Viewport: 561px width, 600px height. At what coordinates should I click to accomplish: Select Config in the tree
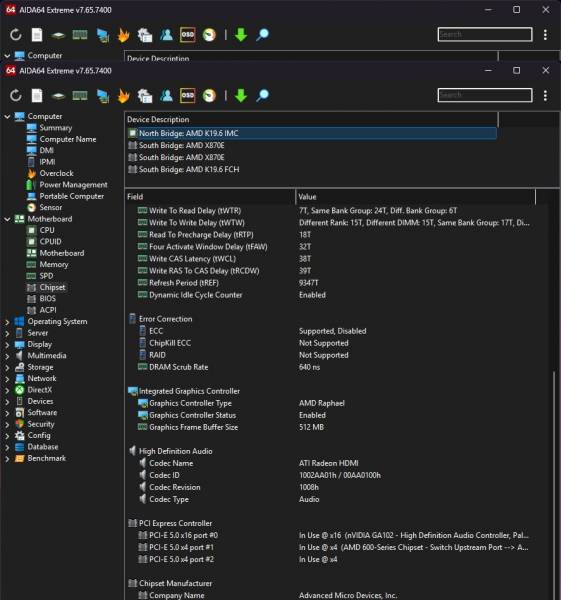tap(39, 435)
